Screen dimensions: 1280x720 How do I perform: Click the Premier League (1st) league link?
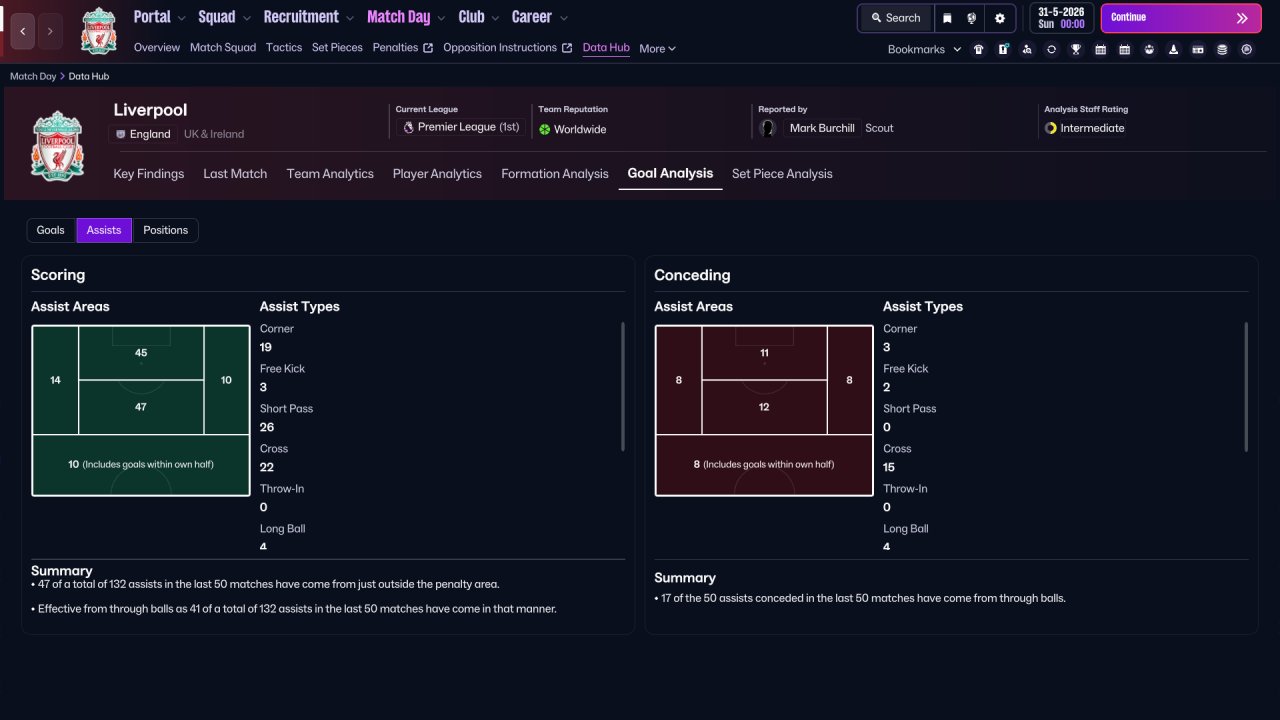coord(469,127)
